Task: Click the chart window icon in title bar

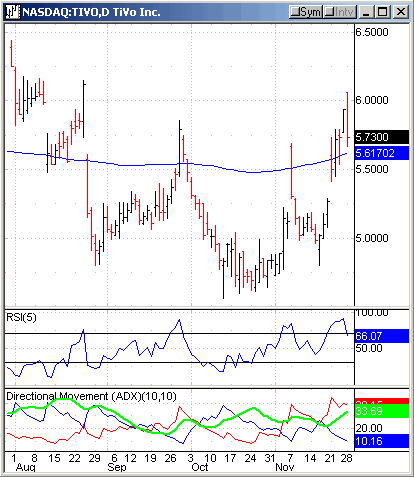Action: 13,12
